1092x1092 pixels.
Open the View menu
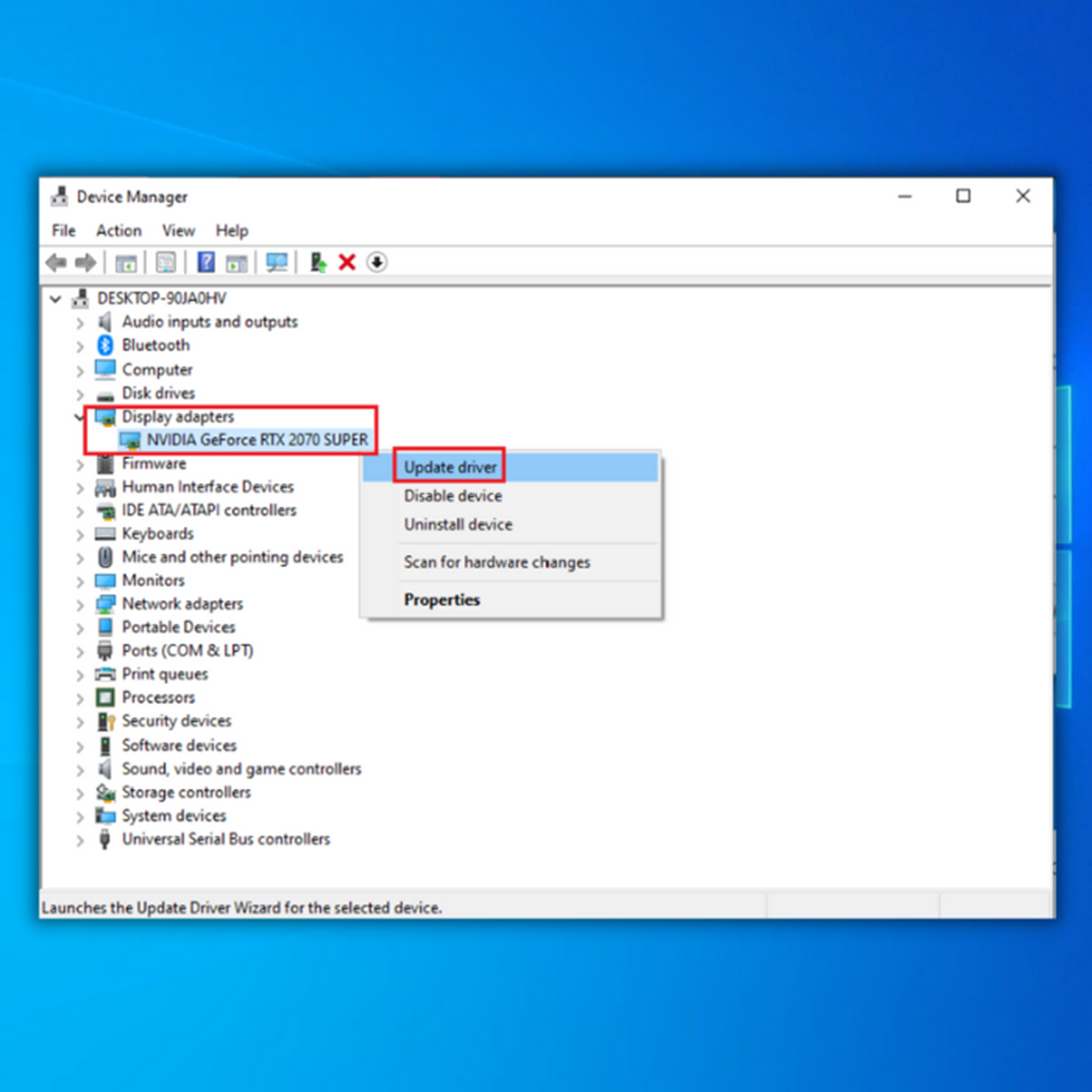[178, 231]
